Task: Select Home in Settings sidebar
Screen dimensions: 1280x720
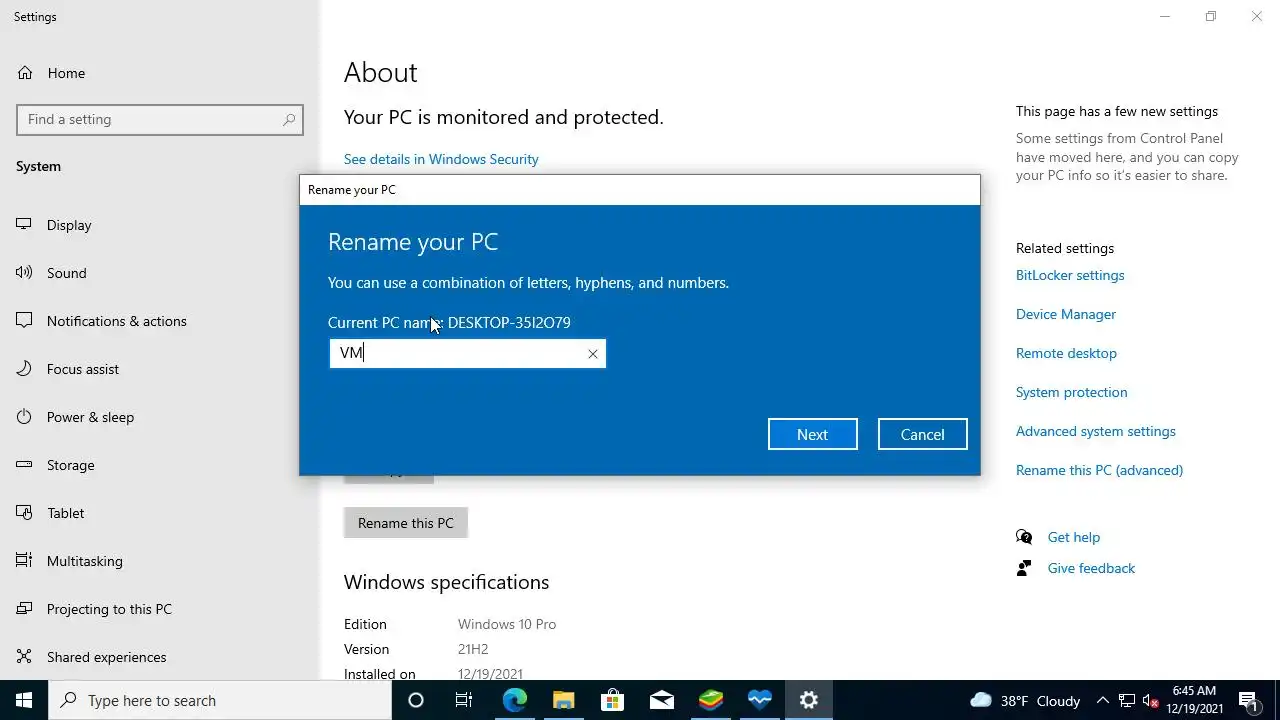Action: (66, 73)
